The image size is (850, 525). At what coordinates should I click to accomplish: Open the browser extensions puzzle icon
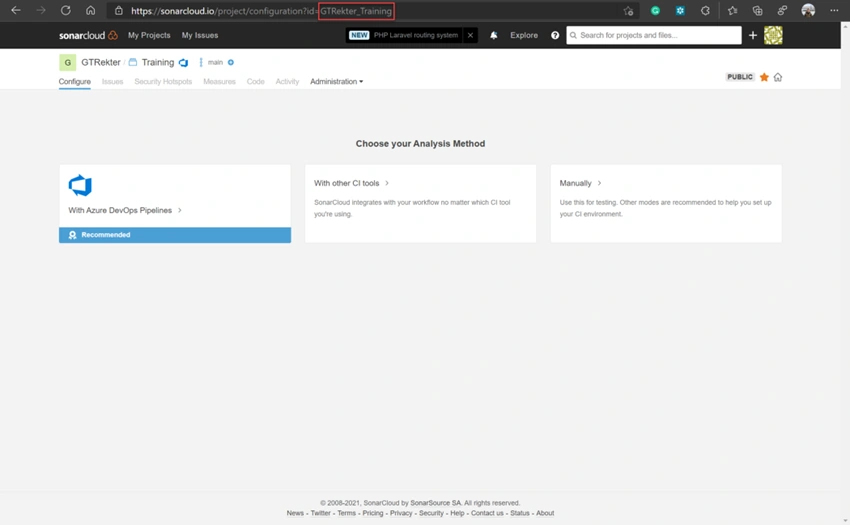click(705, 10)
